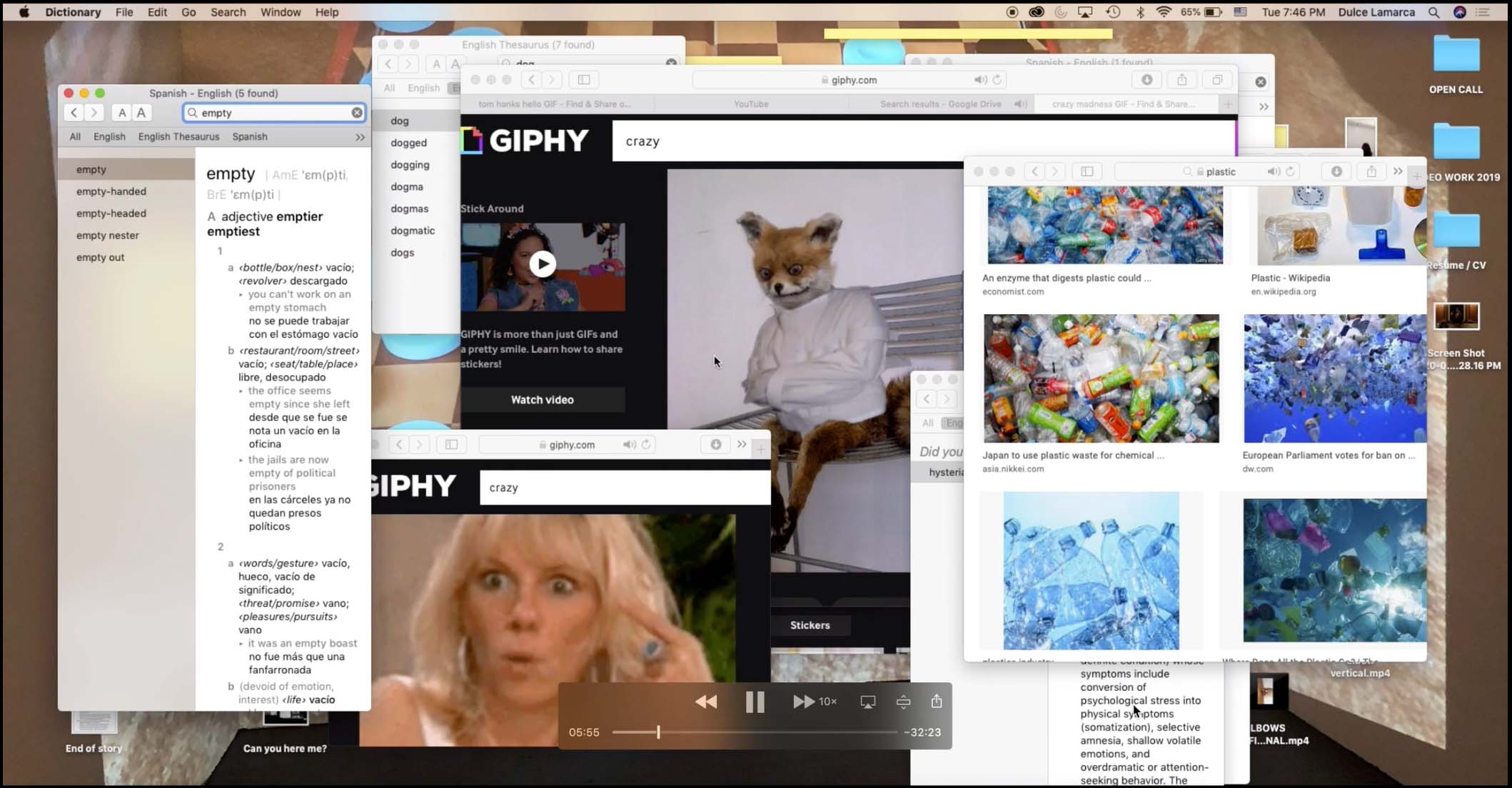Open the Search menu in the menu bar
The height and width of the screenshot is (788, 1512).
(228, 12)
